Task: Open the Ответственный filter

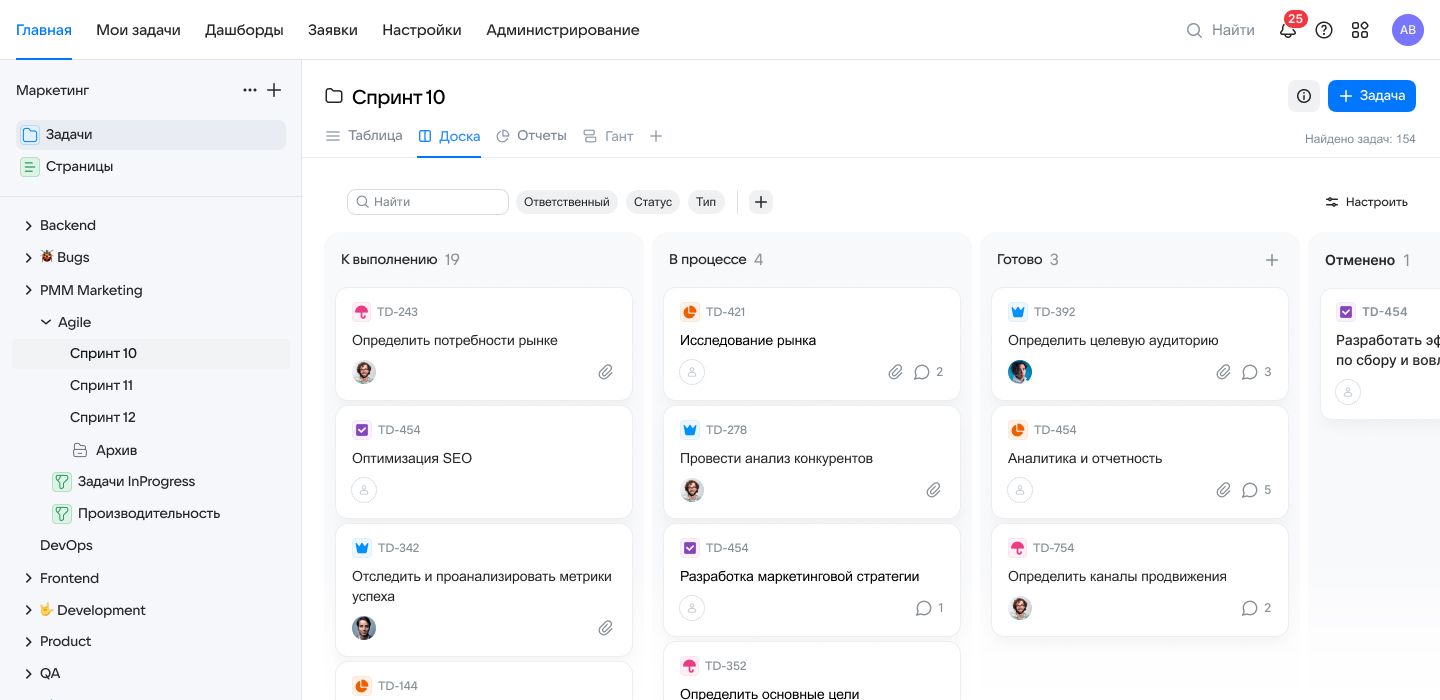Action: [x=566, y=202]
